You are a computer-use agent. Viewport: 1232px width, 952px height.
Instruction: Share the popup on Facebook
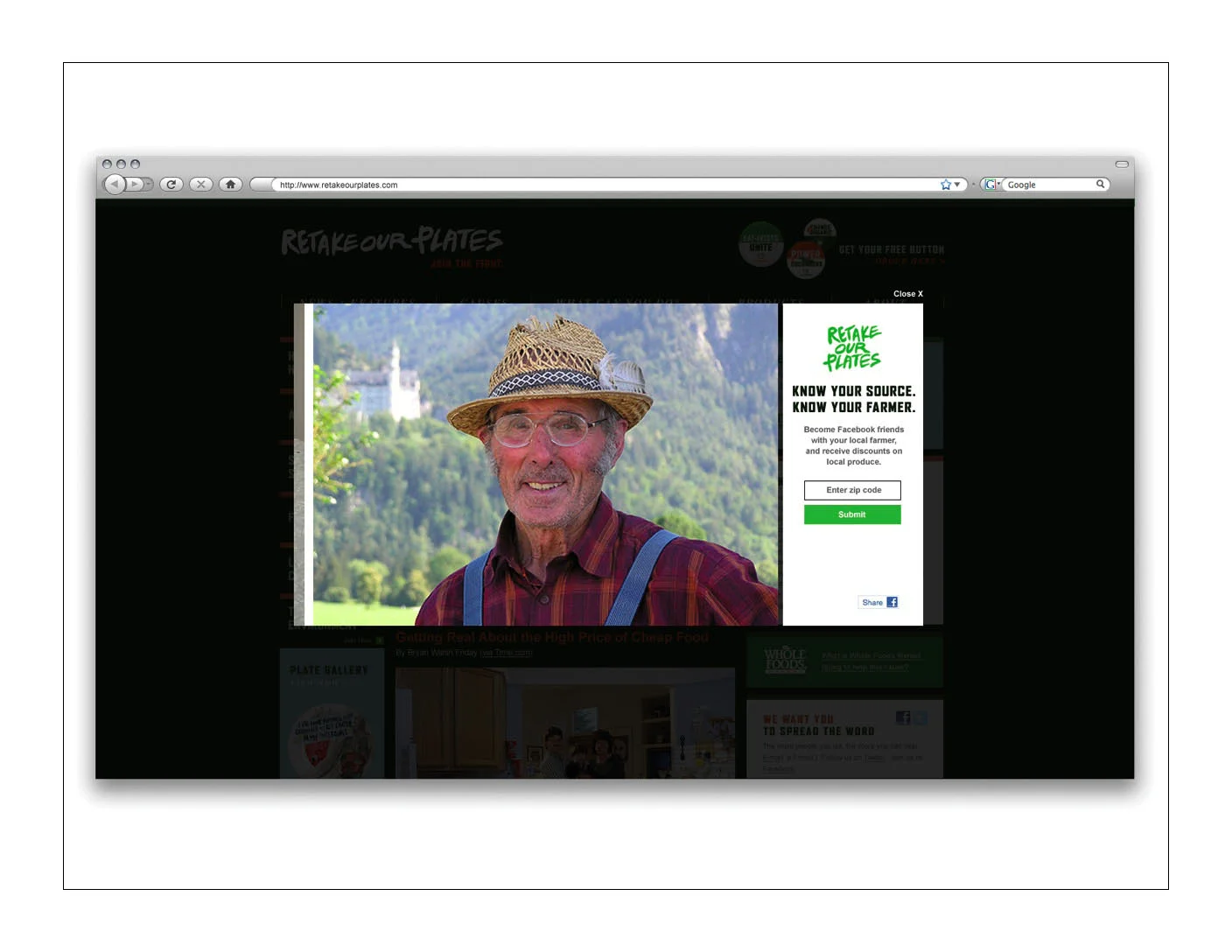click(878, 602)
